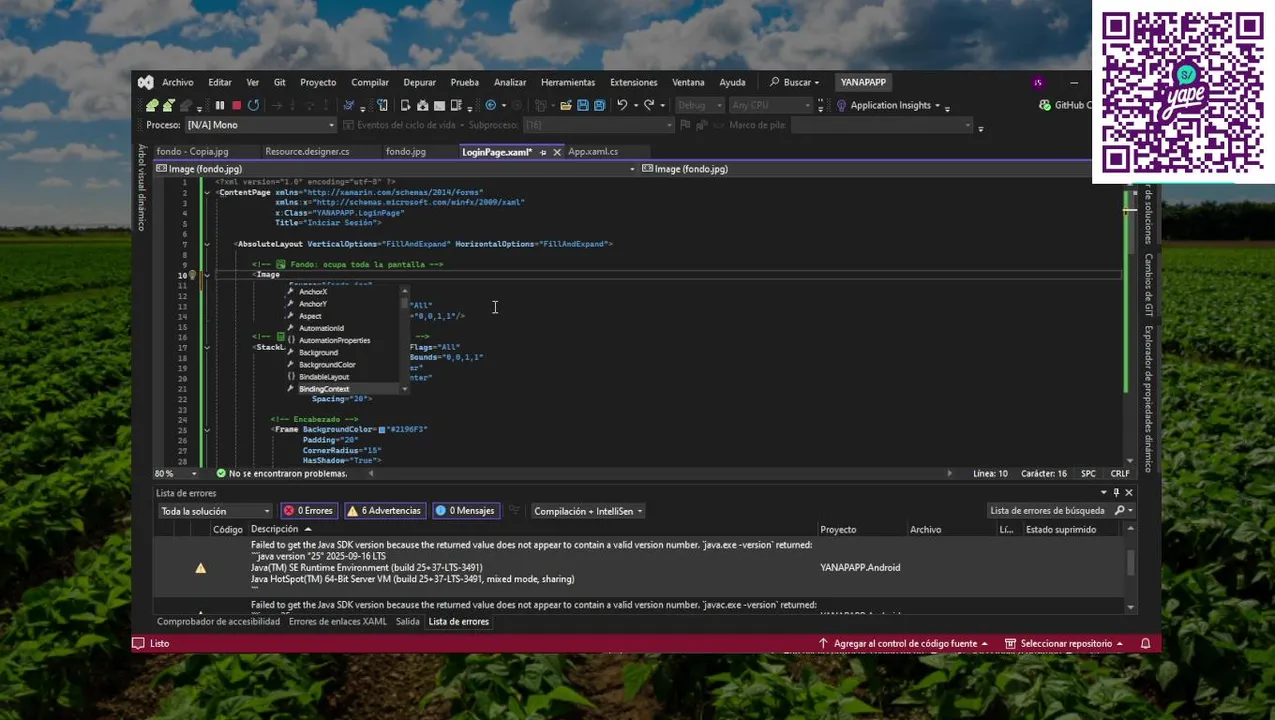
Task: Undo the last edit with the undo arrow
Action: click(x=622, y=105)
